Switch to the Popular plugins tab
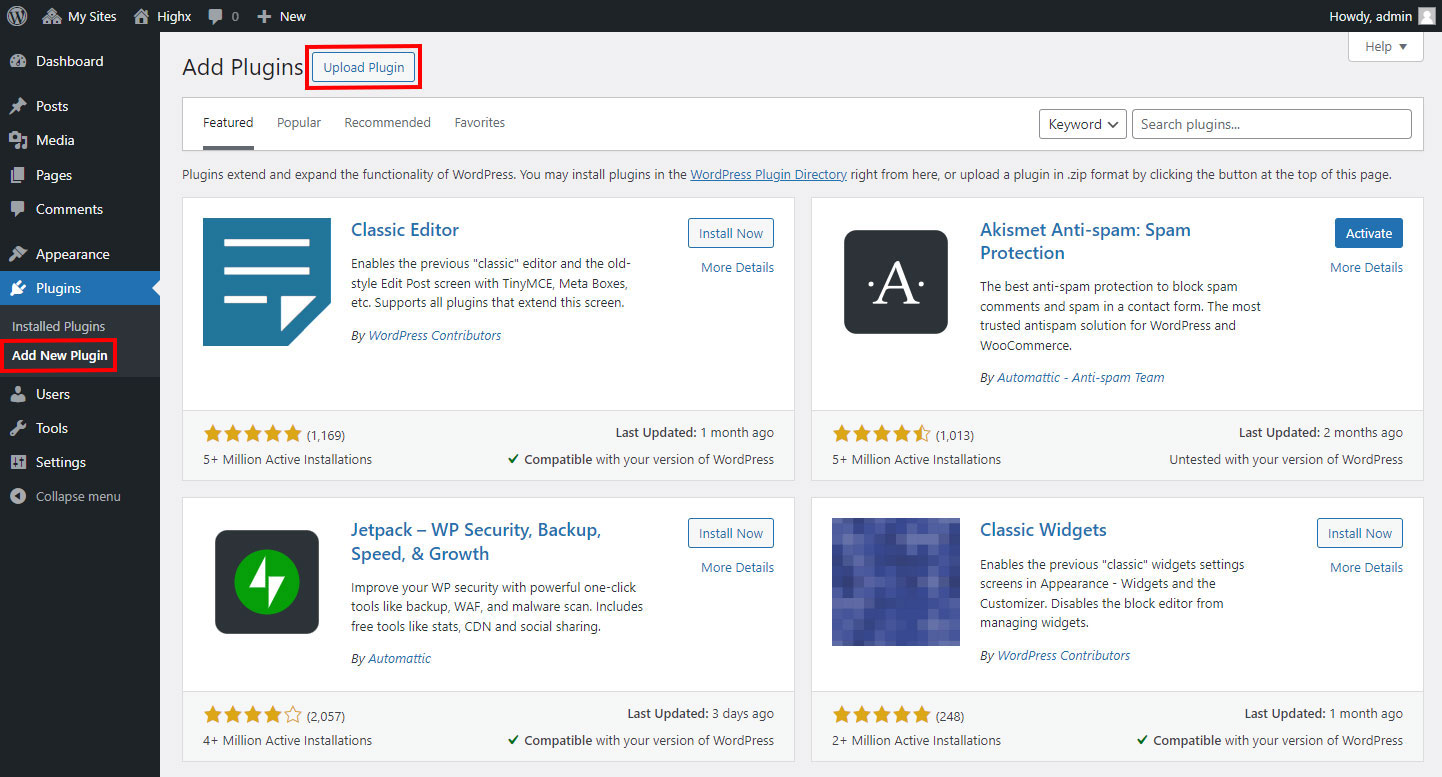 (x=299, y=123)
